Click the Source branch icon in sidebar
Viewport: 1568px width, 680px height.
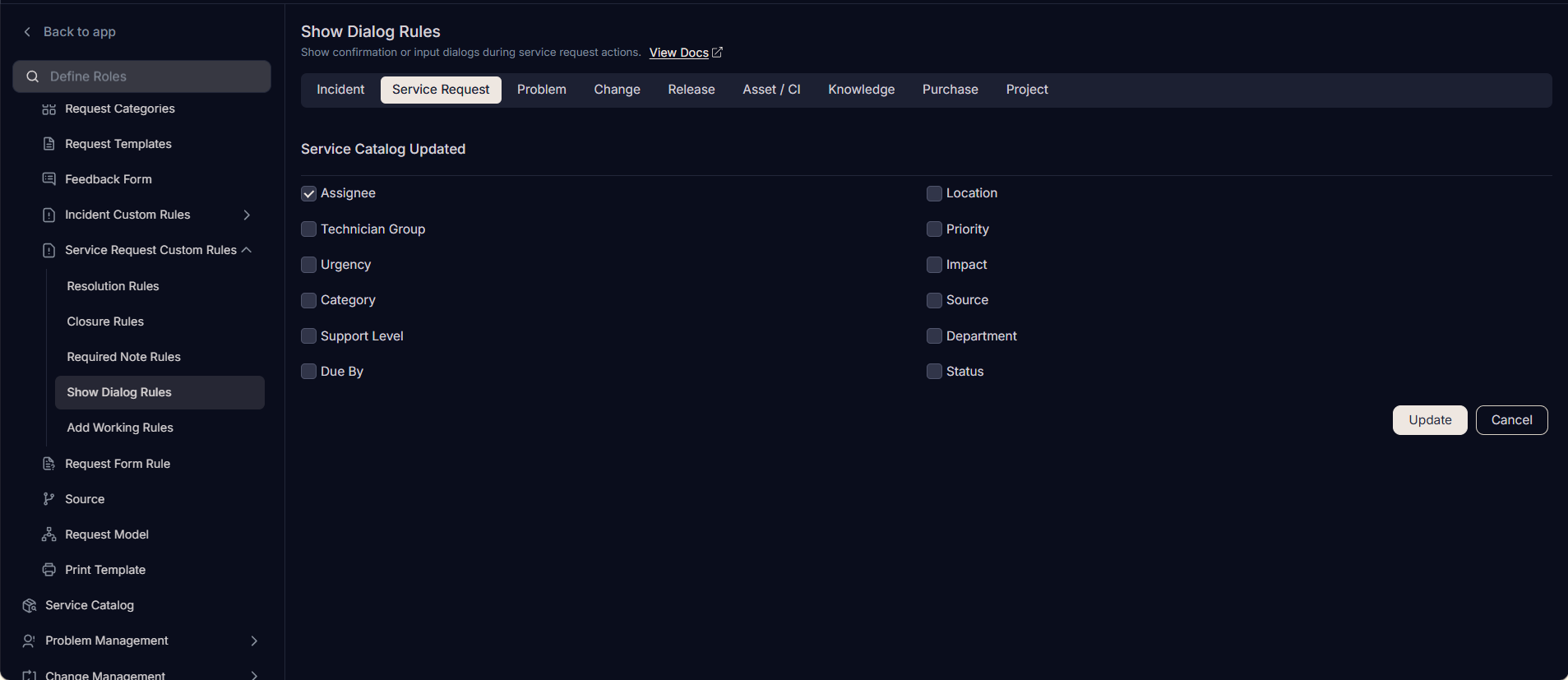point(49,499)
